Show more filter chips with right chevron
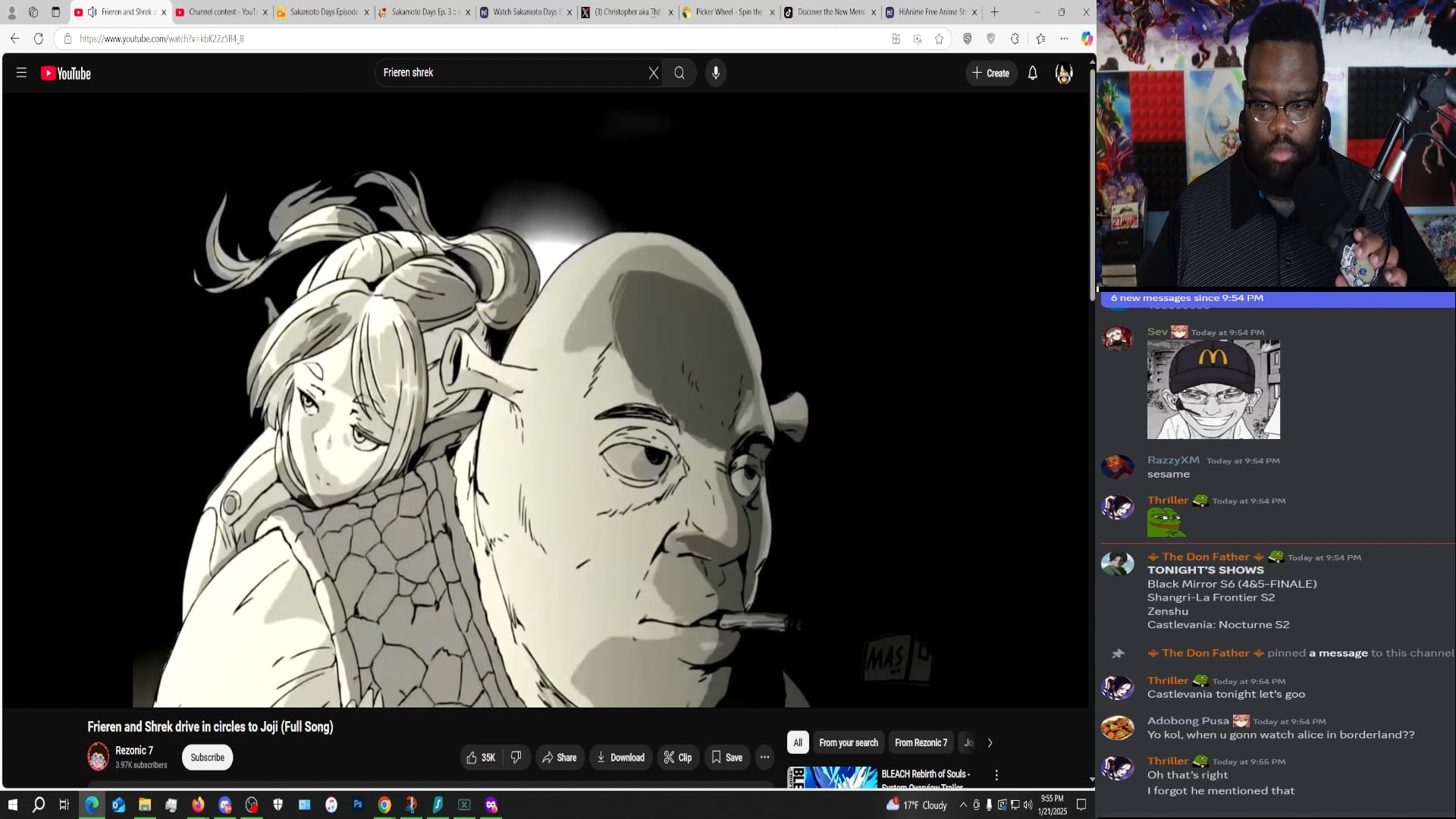This screenshot has height=819, width=1456. coord(990,743)
